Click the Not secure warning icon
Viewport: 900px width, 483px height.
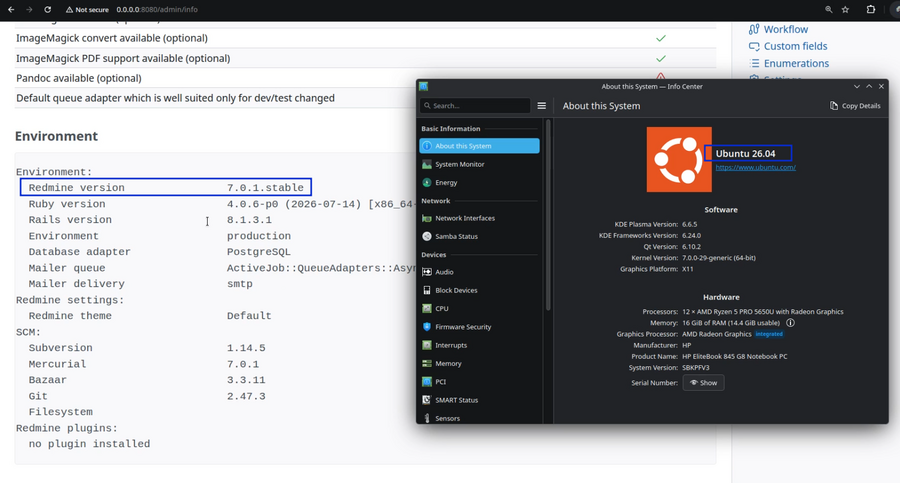69,9
